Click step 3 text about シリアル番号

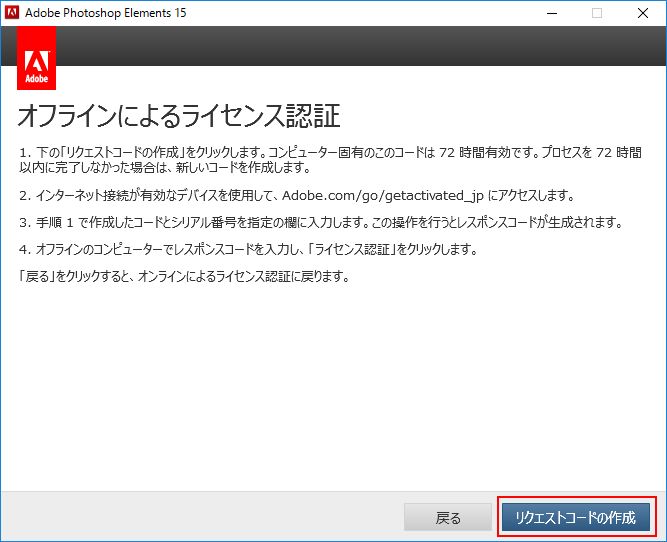(x=321, y=223)
